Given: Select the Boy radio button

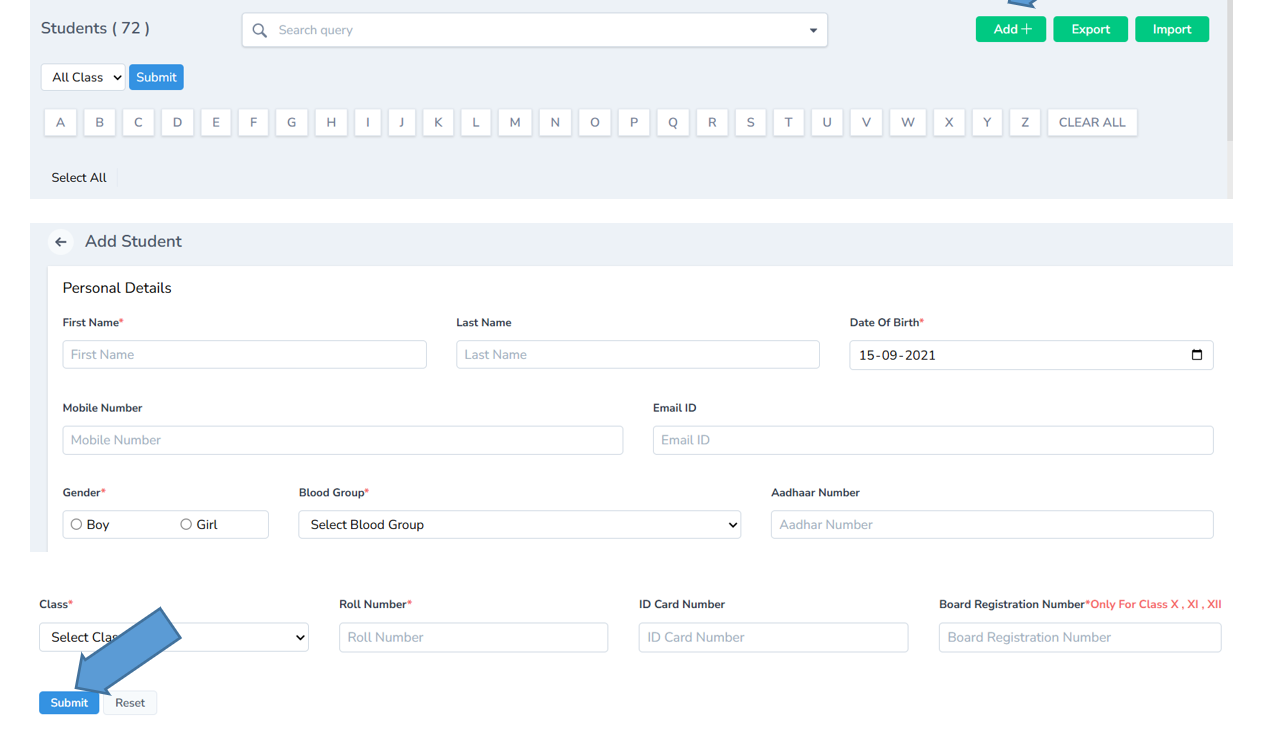Looking at the screenshot, I should pos(75,523).
